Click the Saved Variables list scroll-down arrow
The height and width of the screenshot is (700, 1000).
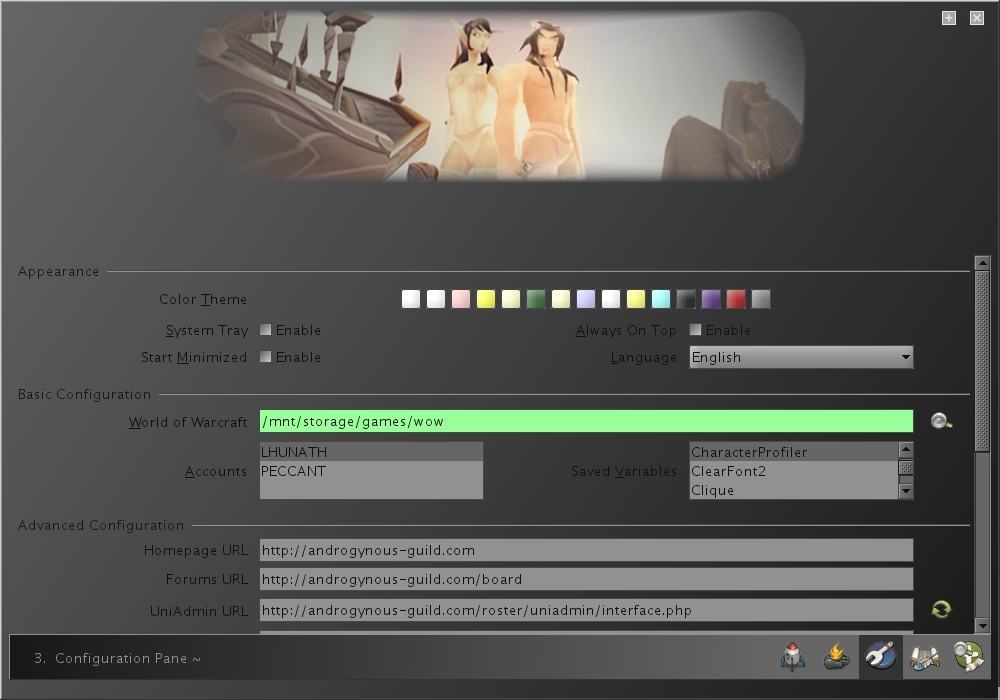906,491
